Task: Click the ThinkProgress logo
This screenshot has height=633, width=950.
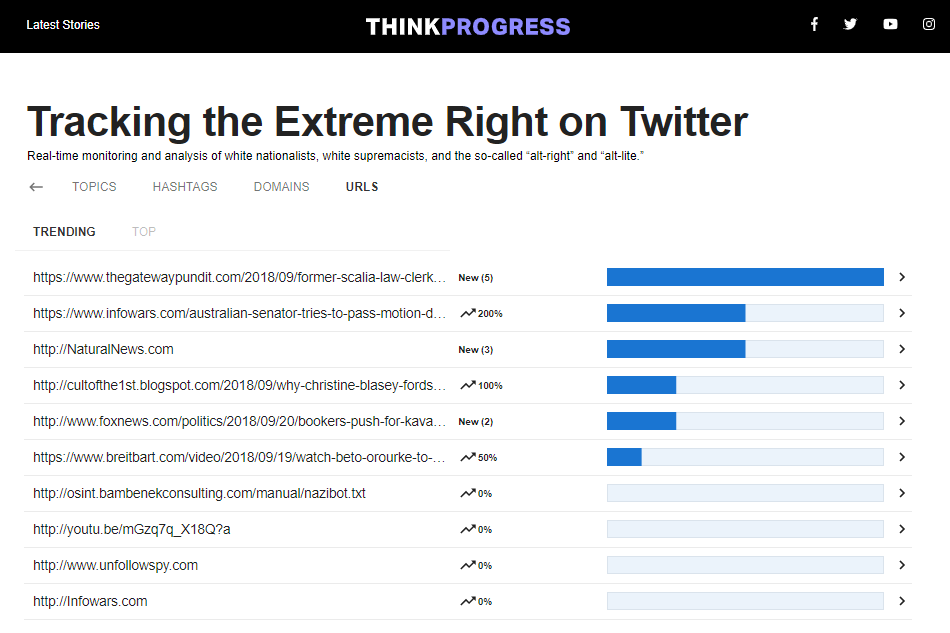Action: point(468,26)
